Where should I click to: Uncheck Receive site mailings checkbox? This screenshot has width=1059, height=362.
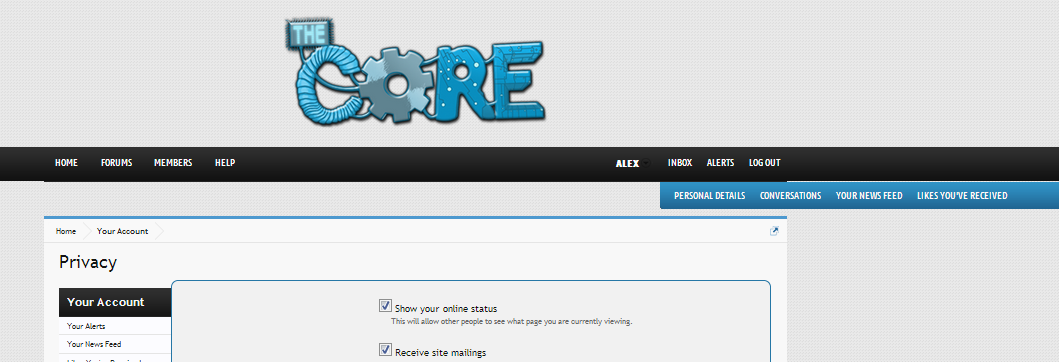[386, 350]
